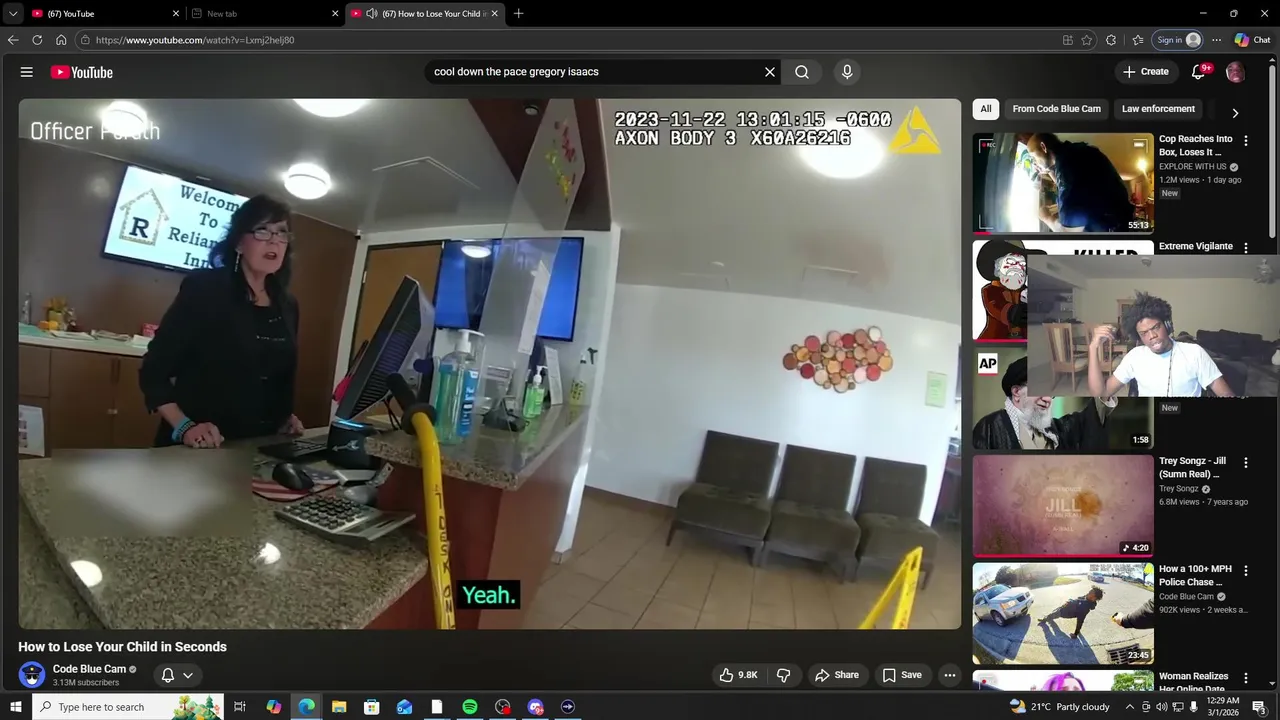Open File Explorer from taskbar

(x=339, y=707)
